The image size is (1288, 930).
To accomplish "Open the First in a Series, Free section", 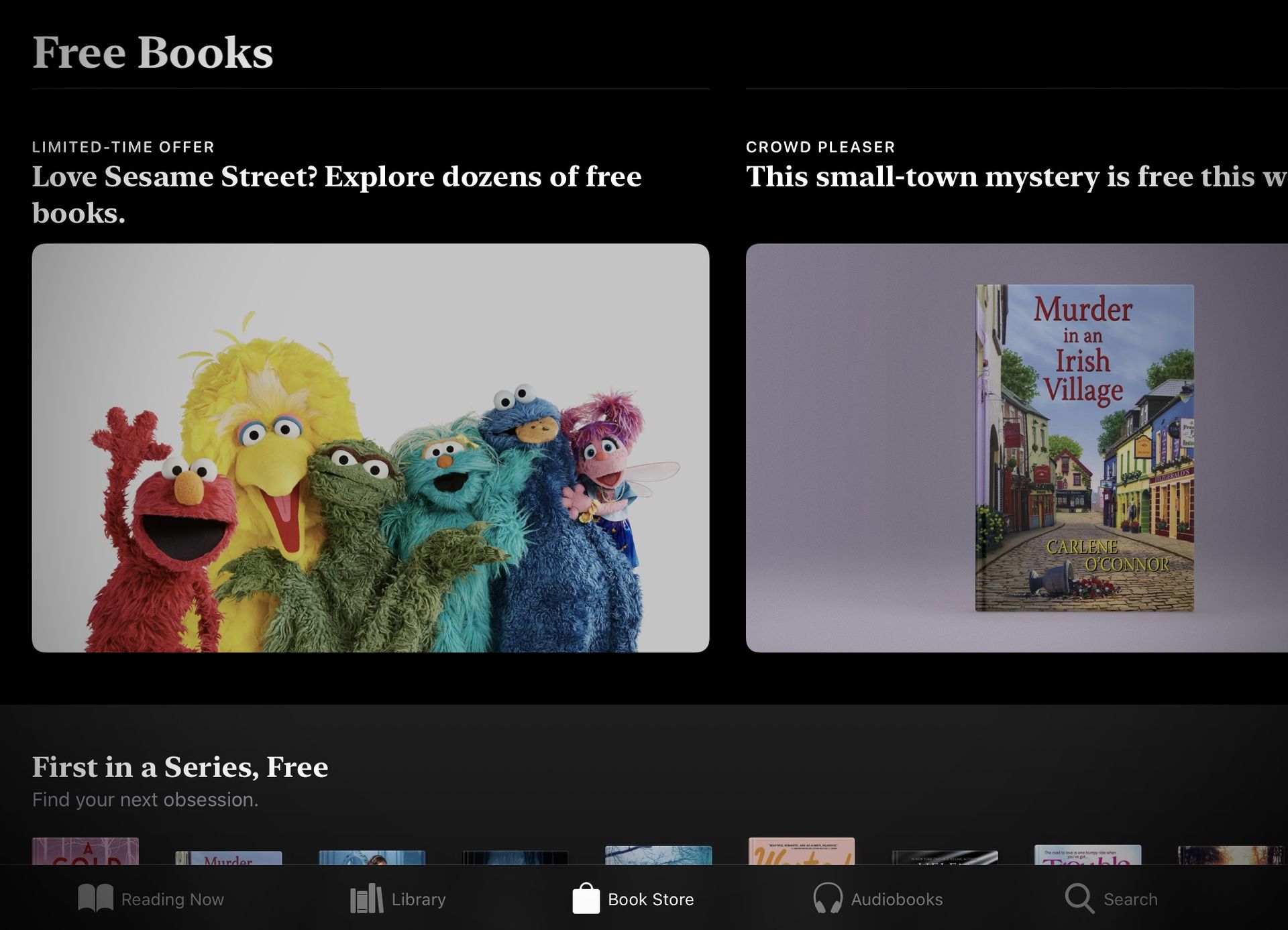I will pos(180,767).
